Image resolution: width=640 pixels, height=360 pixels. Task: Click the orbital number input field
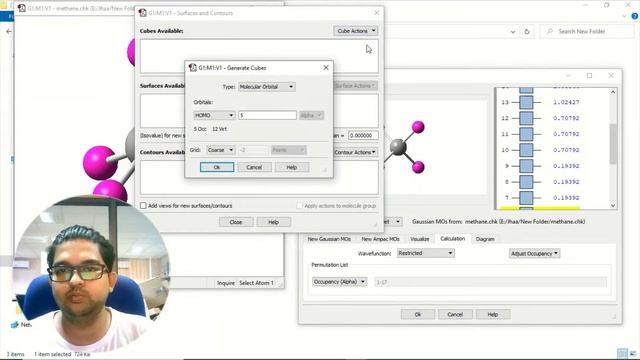[267, 116]
